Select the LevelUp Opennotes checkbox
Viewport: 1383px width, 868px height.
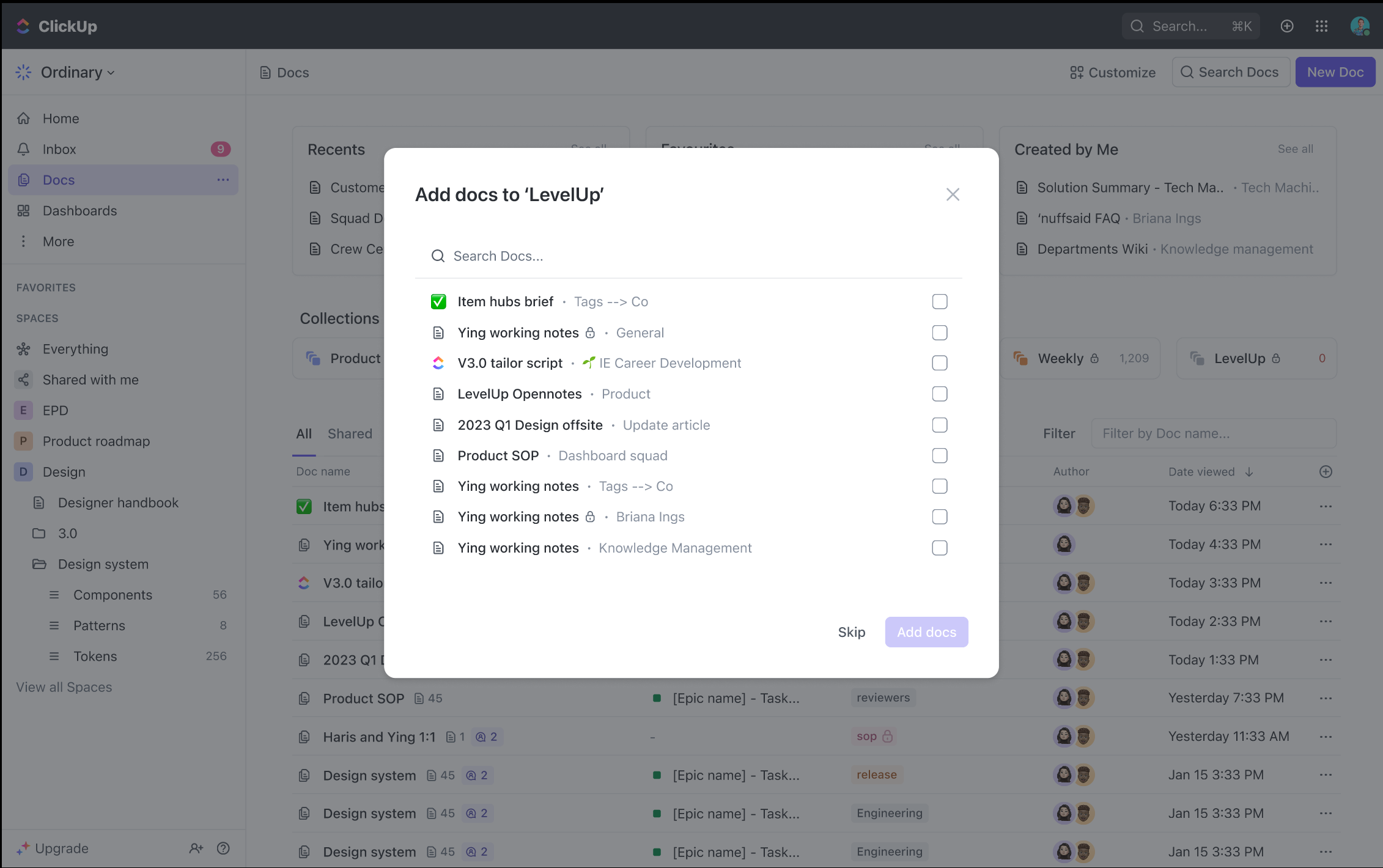[940, 394]
